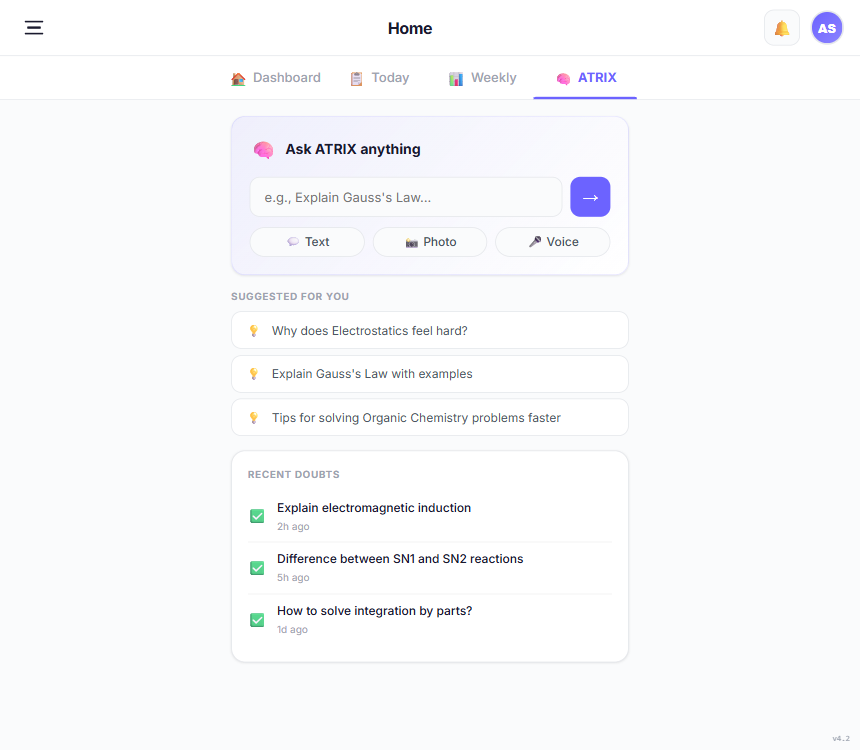Submit question with the arrow button
This screenshot has width=860, height=750.
click(x=590, y=197)
